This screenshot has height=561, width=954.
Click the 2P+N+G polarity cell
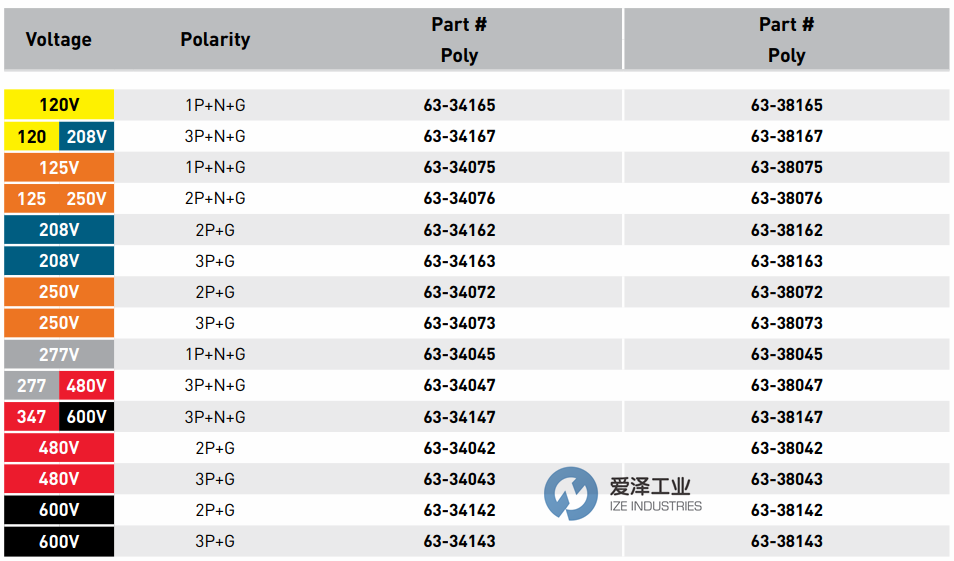[x=215, y=198]
